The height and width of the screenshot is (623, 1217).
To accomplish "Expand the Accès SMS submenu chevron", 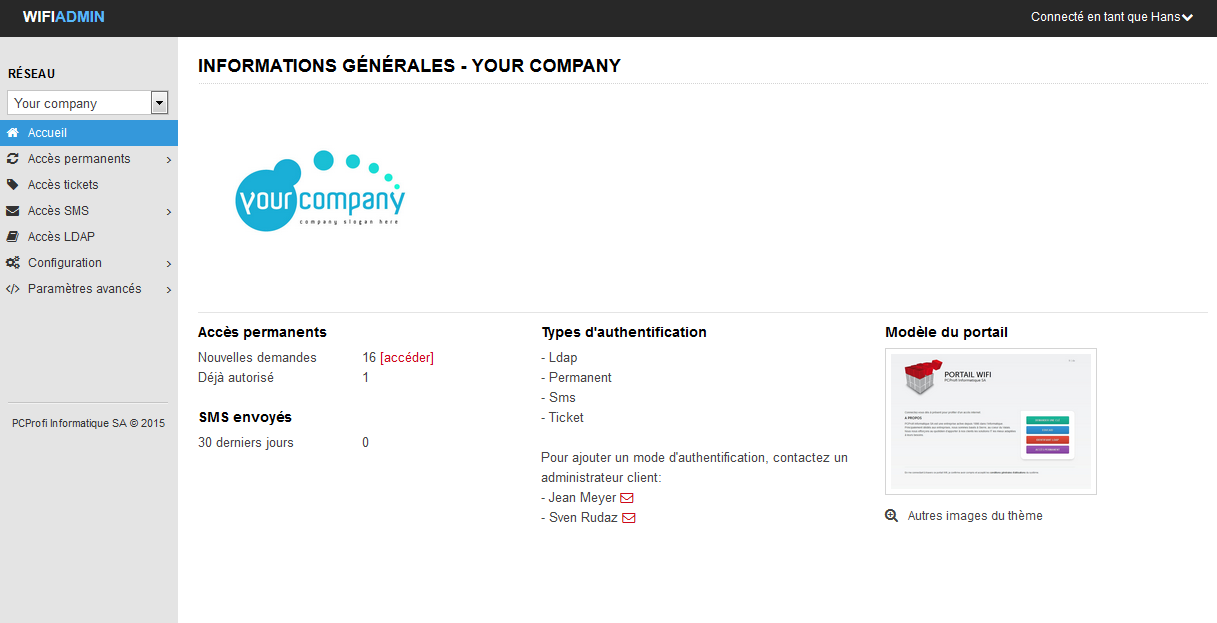I will tap(169, 212).
